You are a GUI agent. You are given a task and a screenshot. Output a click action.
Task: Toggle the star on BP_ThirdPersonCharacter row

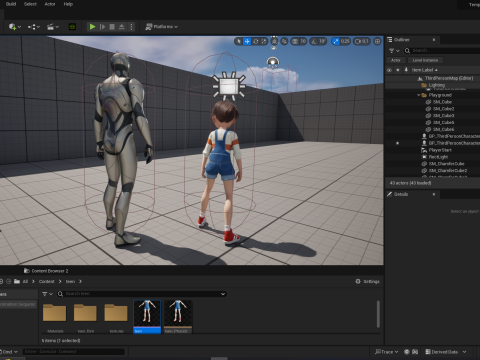click(x=397, y=143)
